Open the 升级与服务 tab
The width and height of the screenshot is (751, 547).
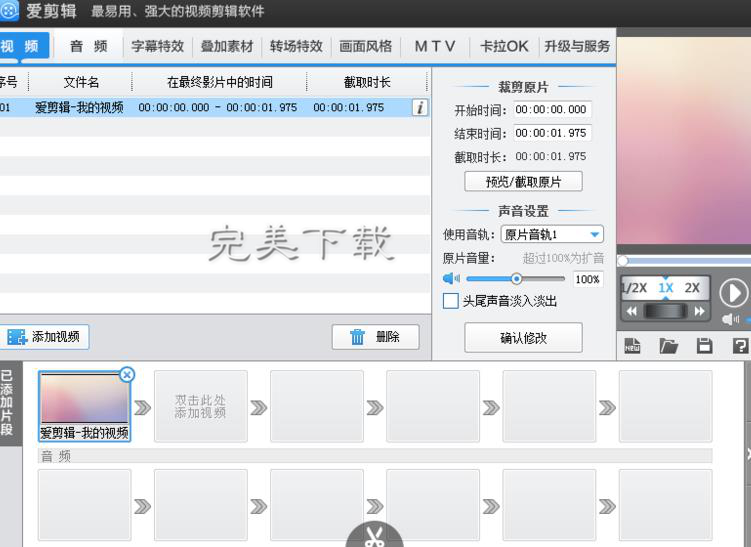[x=577, y=46]
